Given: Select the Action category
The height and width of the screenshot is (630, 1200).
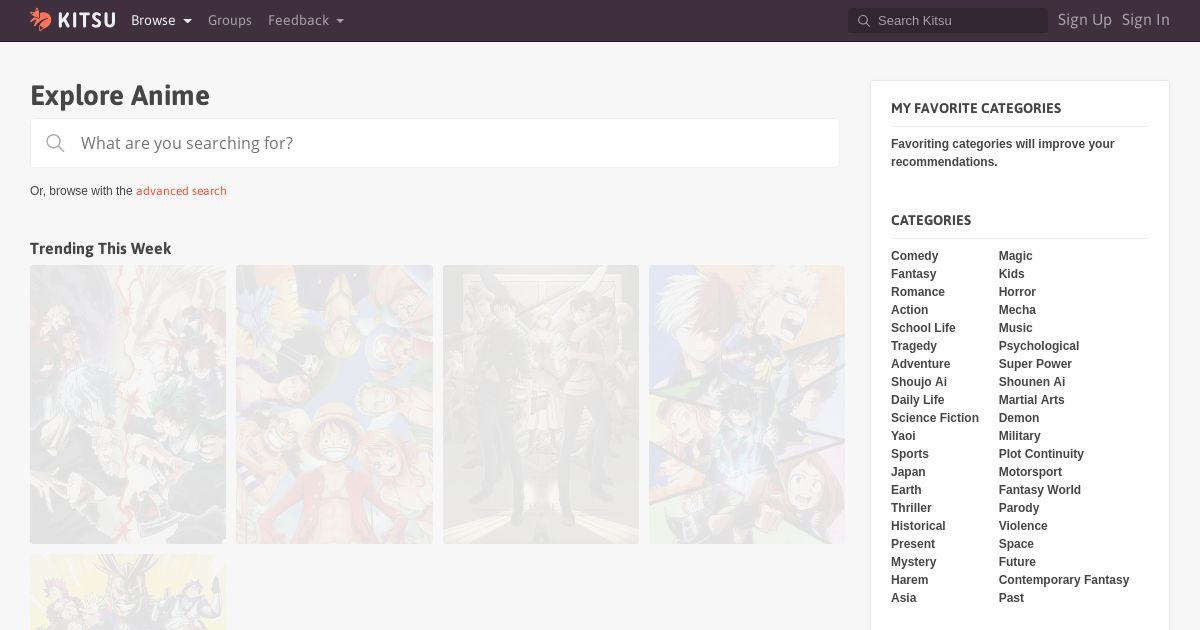Looking at the screenshot, I should click(909, 310).
